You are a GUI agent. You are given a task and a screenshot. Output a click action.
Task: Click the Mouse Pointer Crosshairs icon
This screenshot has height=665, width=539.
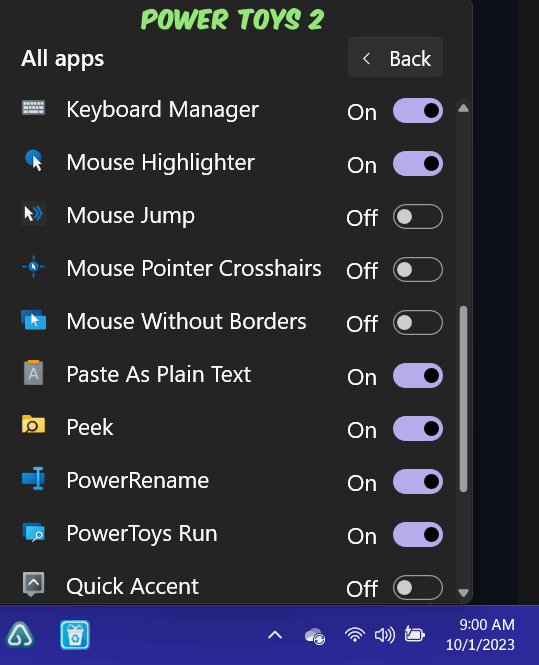34,267
